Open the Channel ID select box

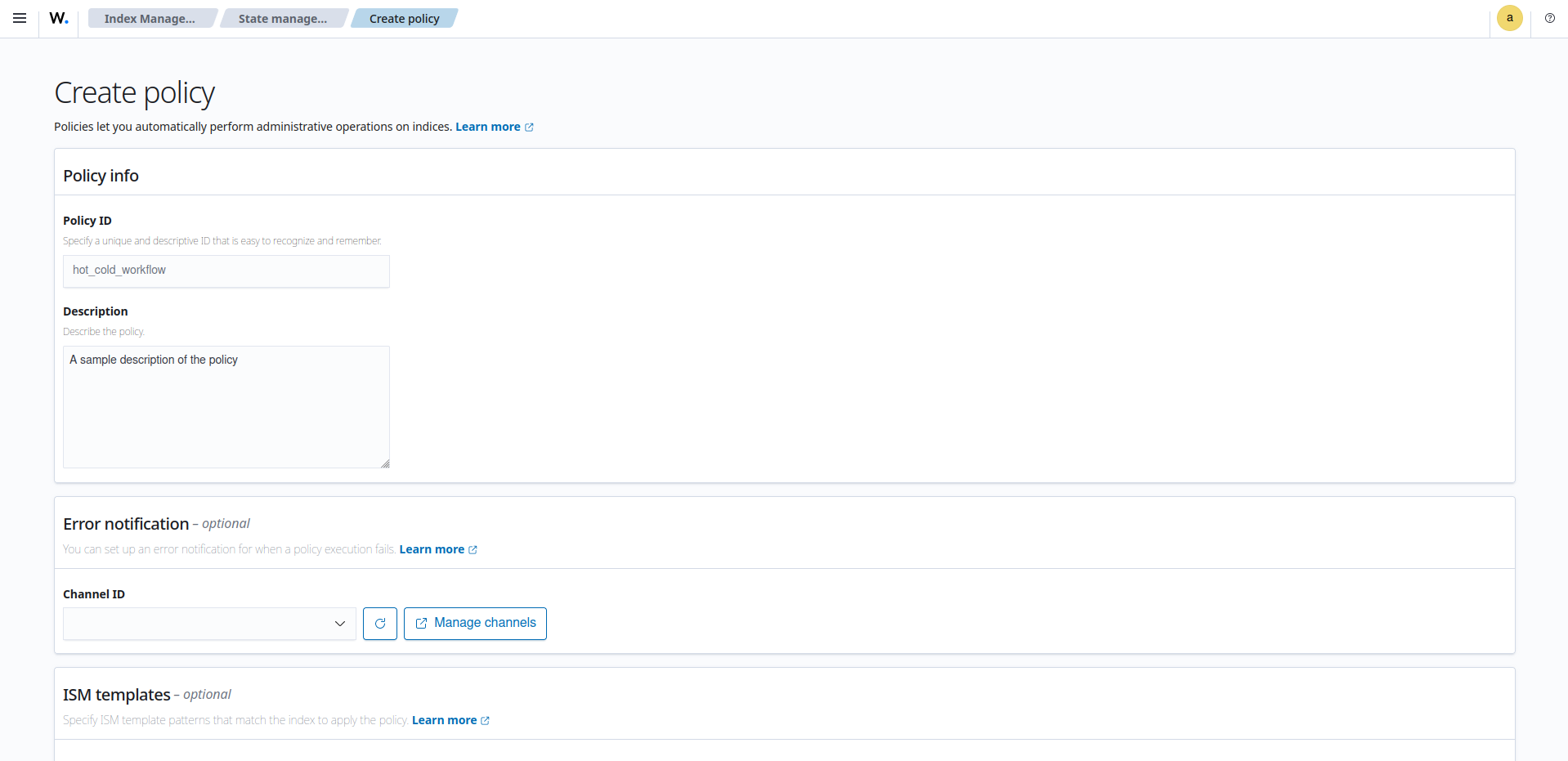[x=196, y=624]
